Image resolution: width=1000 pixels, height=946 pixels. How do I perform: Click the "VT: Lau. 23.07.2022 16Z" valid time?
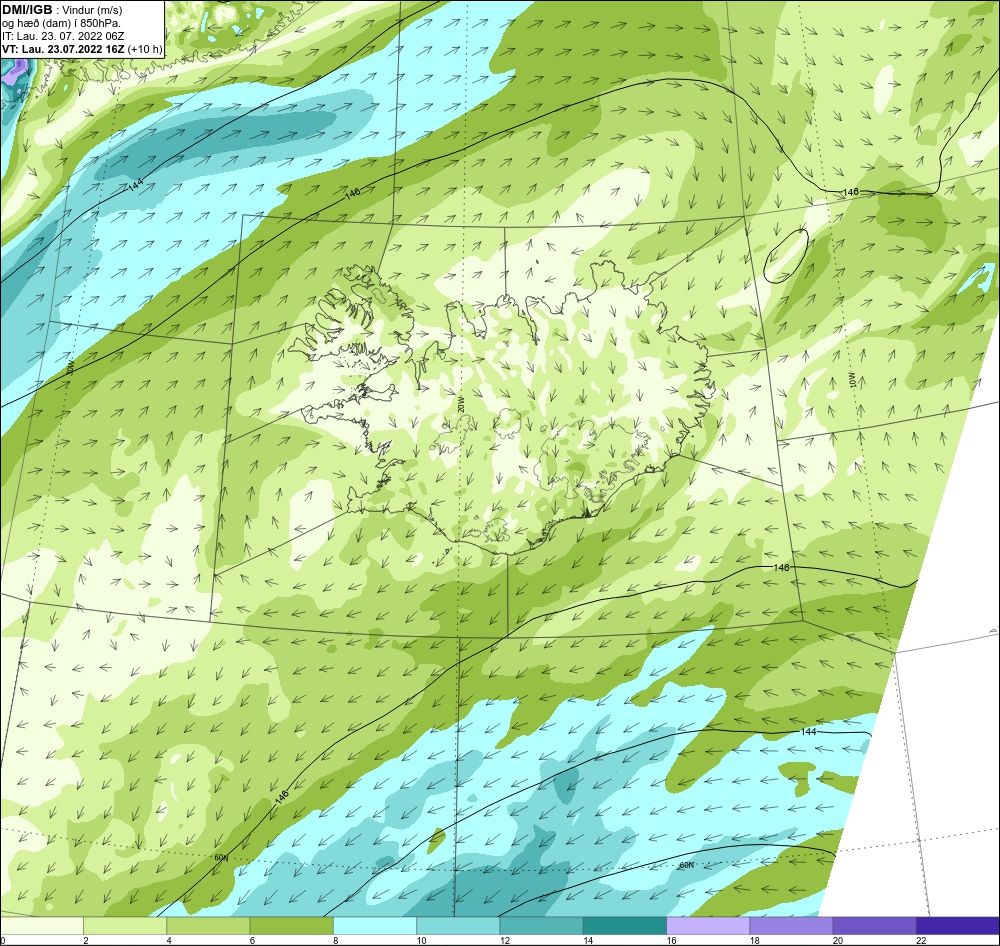63,49
